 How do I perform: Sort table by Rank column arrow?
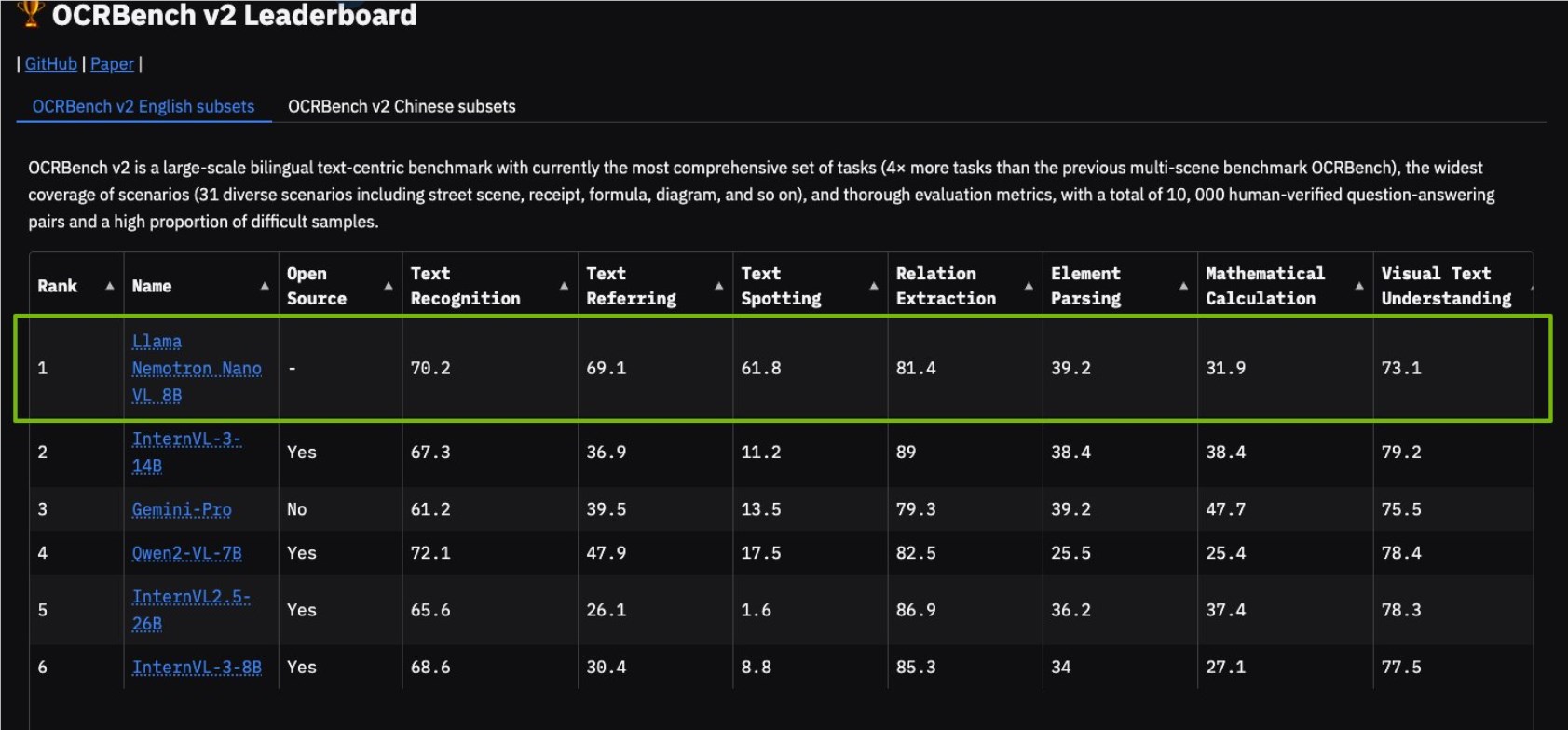tap(110, 286)
